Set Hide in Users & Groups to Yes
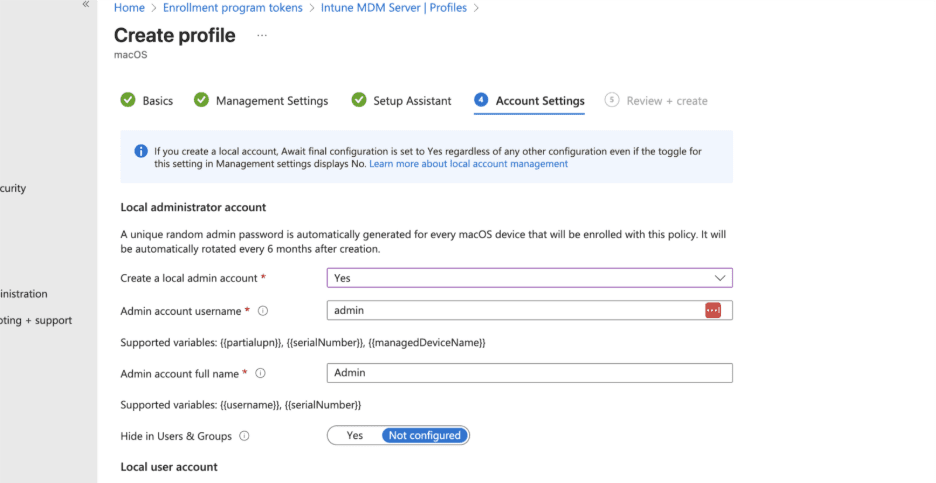This screenshot has height=483, width=936. click(x=354, y=435)
